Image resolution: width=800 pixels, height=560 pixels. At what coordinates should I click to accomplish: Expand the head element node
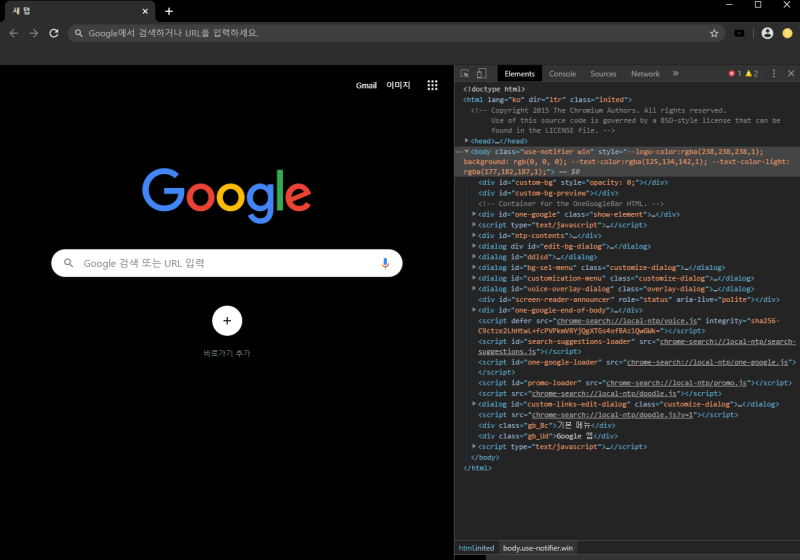[x=467, y=141]
